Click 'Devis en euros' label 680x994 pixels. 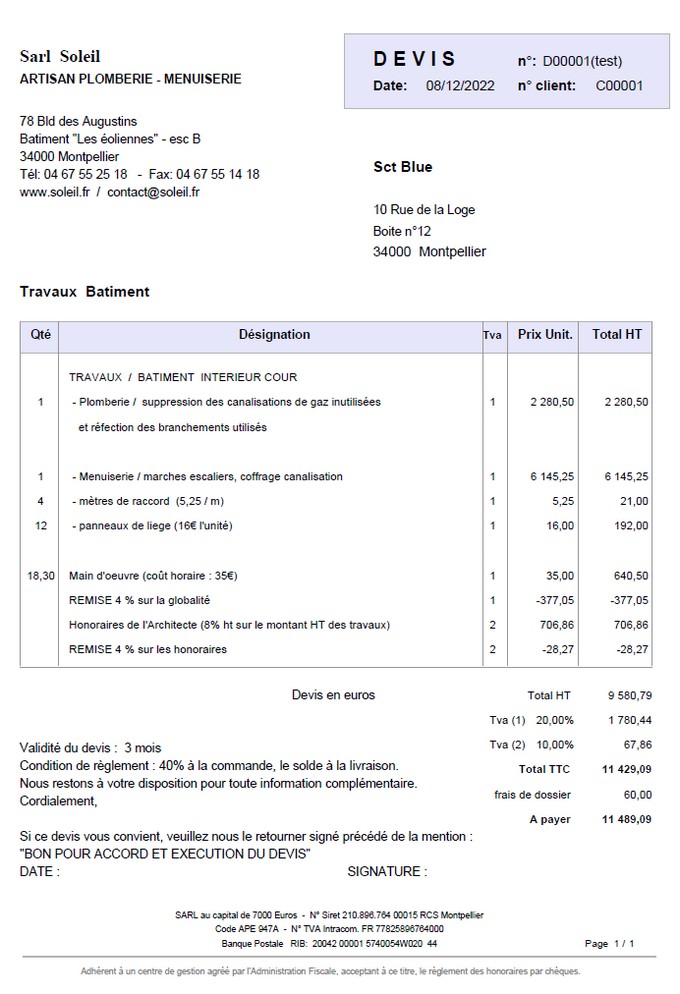point(333,695)
